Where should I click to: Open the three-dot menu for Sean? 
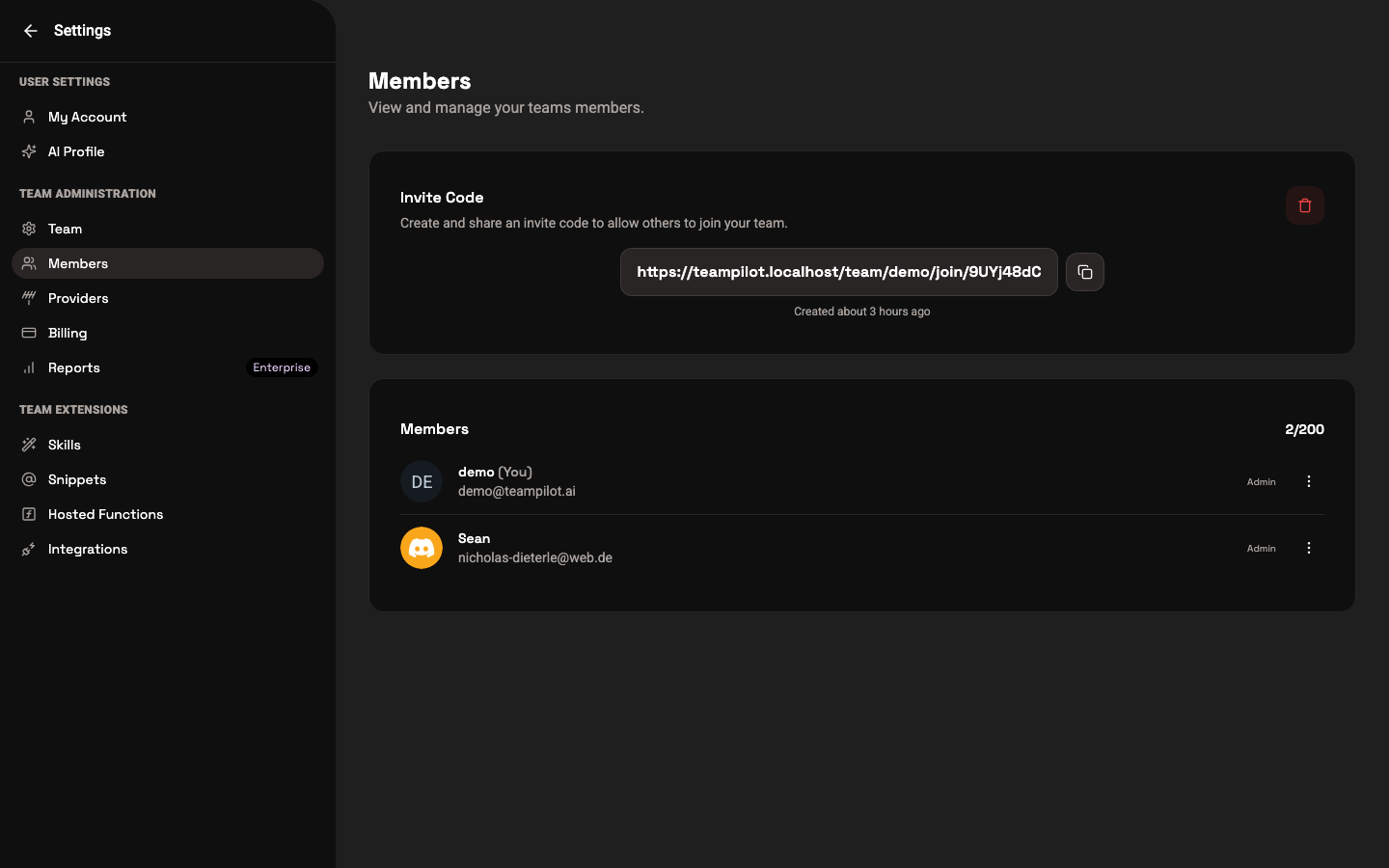tap(1309, 548)
